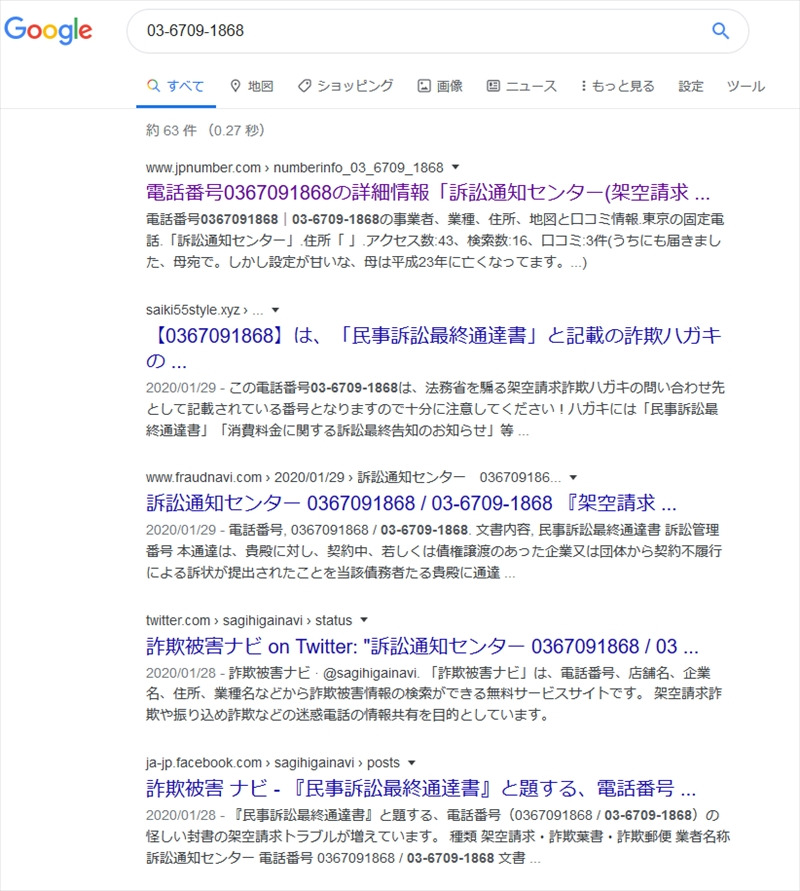
Task: Click the www.fraudnavi.com breadcrumb URL
Action: pyautogui.click(x=353, y=477)
